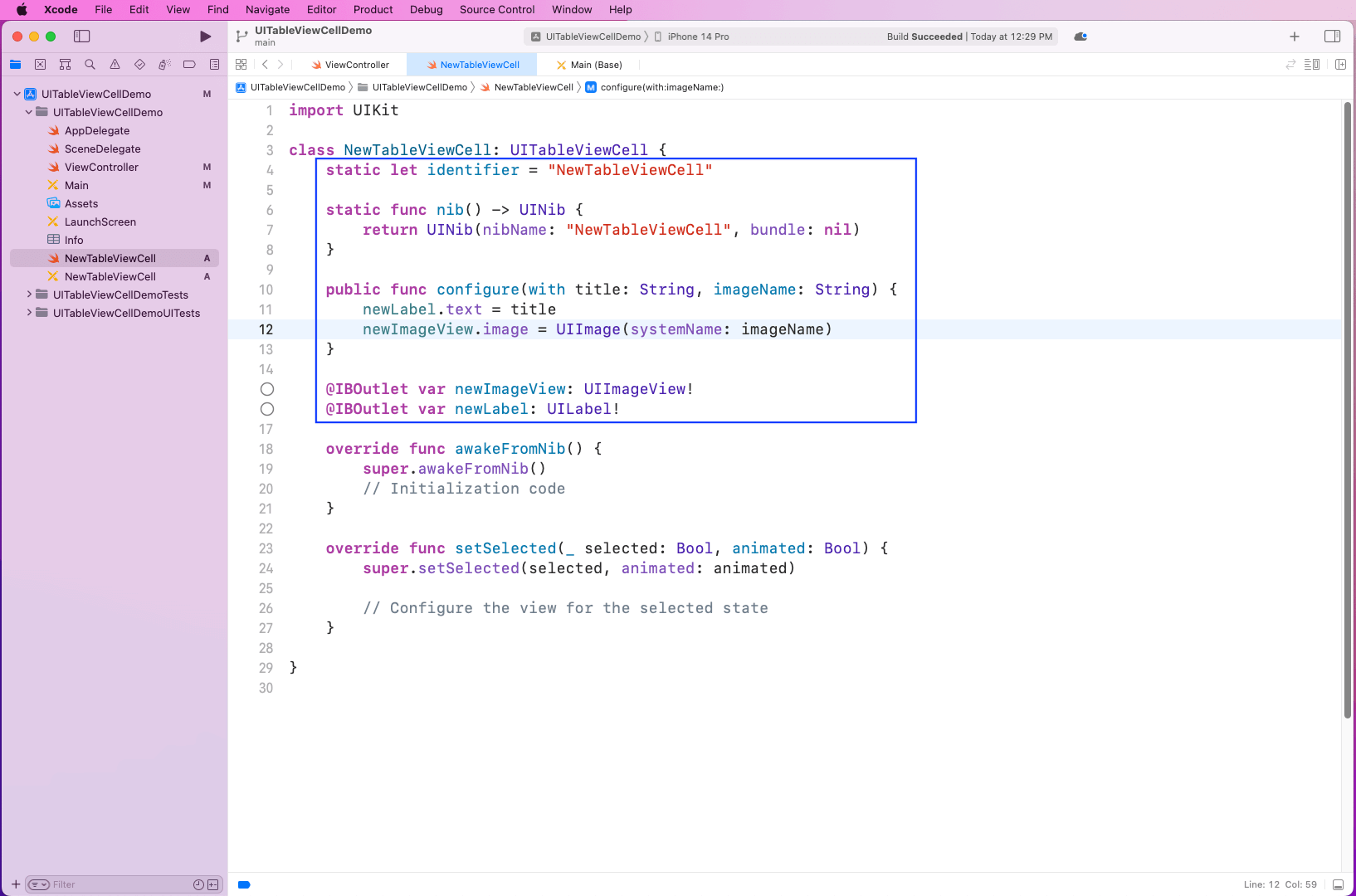The height and width of the screenshot is (896, 1356).
Task: Open the Issue navigator warning triangle
Action: (115, 64)
